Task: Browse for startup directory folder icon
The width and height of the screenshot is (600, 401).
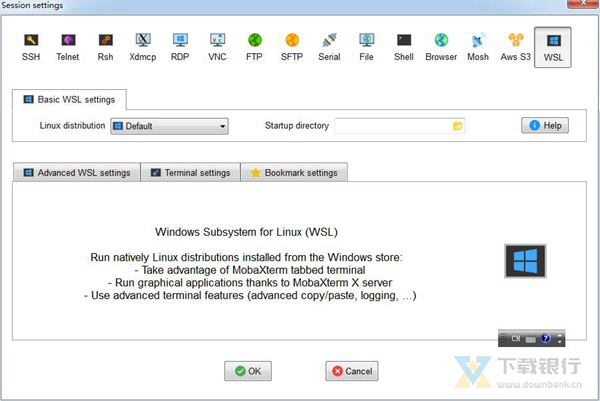Action: [458, 126]
